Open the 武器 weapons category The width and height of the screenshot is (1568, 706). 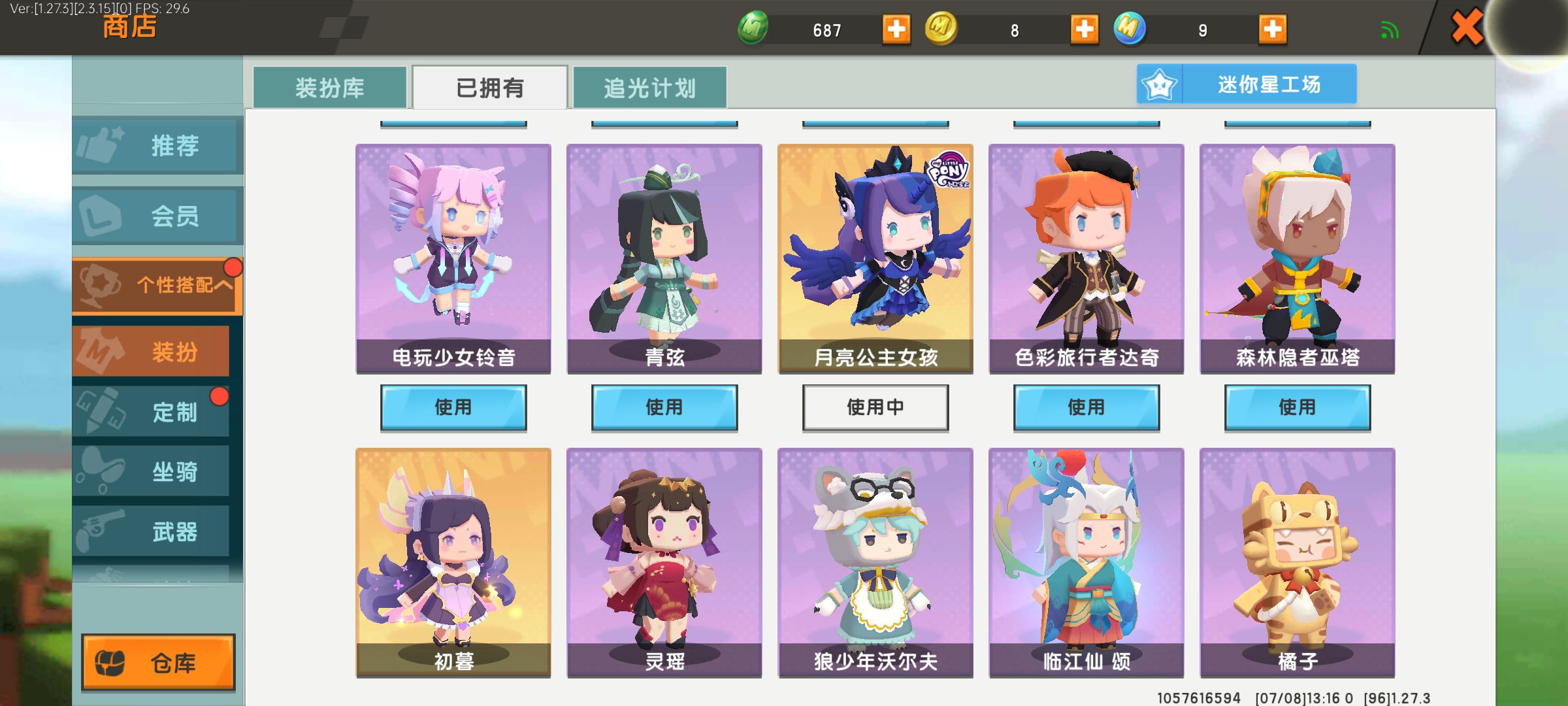pyautogui.click(x=151, y=531)
